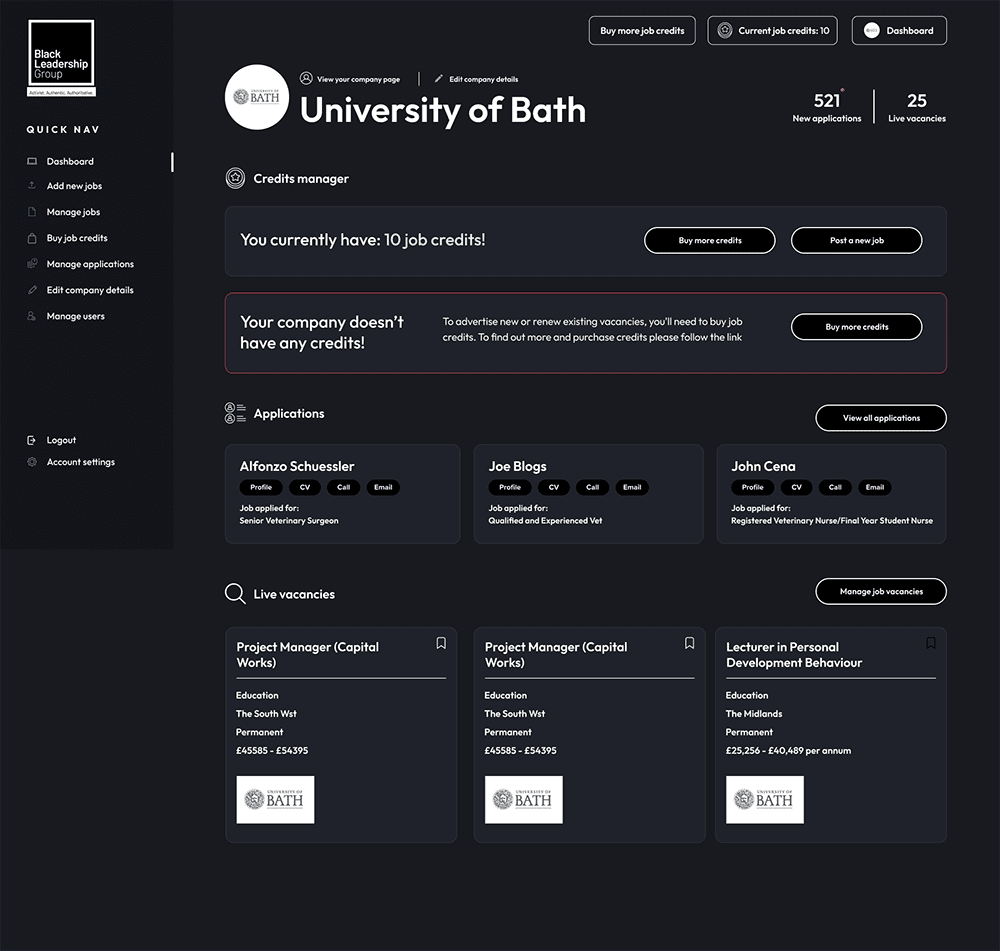
Task: Click the Black Leadership Group logo
Action: (x=61, y=58)
